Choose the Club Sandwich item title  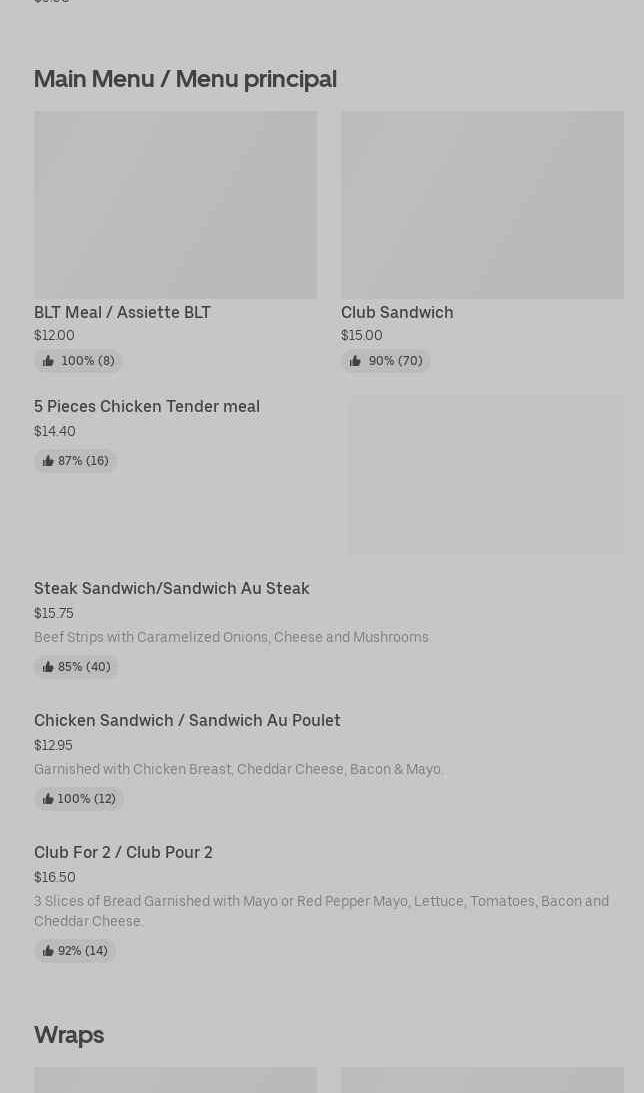[397, 313]
